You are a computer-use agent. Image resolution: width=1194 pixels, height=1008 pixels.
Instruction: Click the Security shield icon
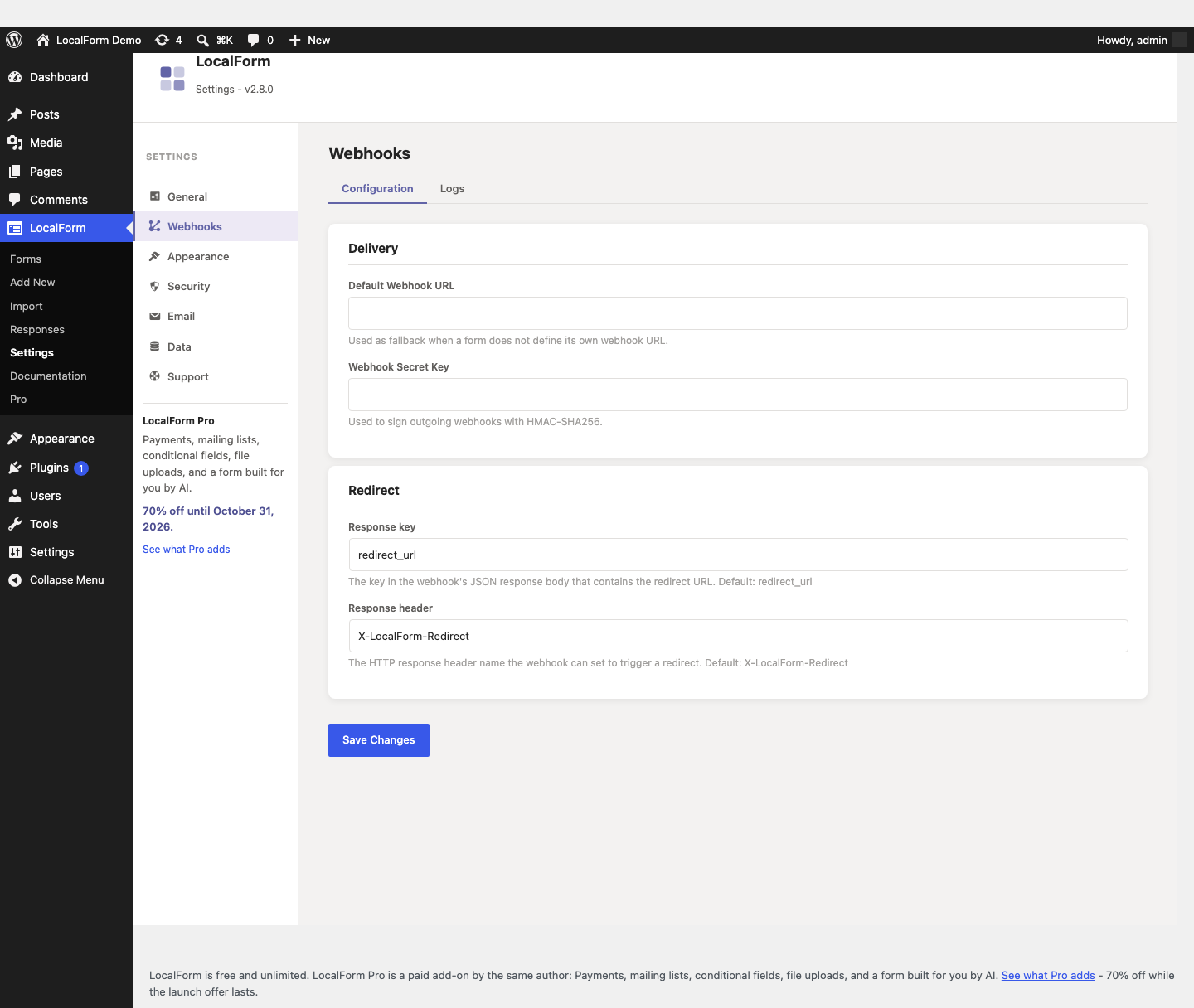(x=155, y=286)
